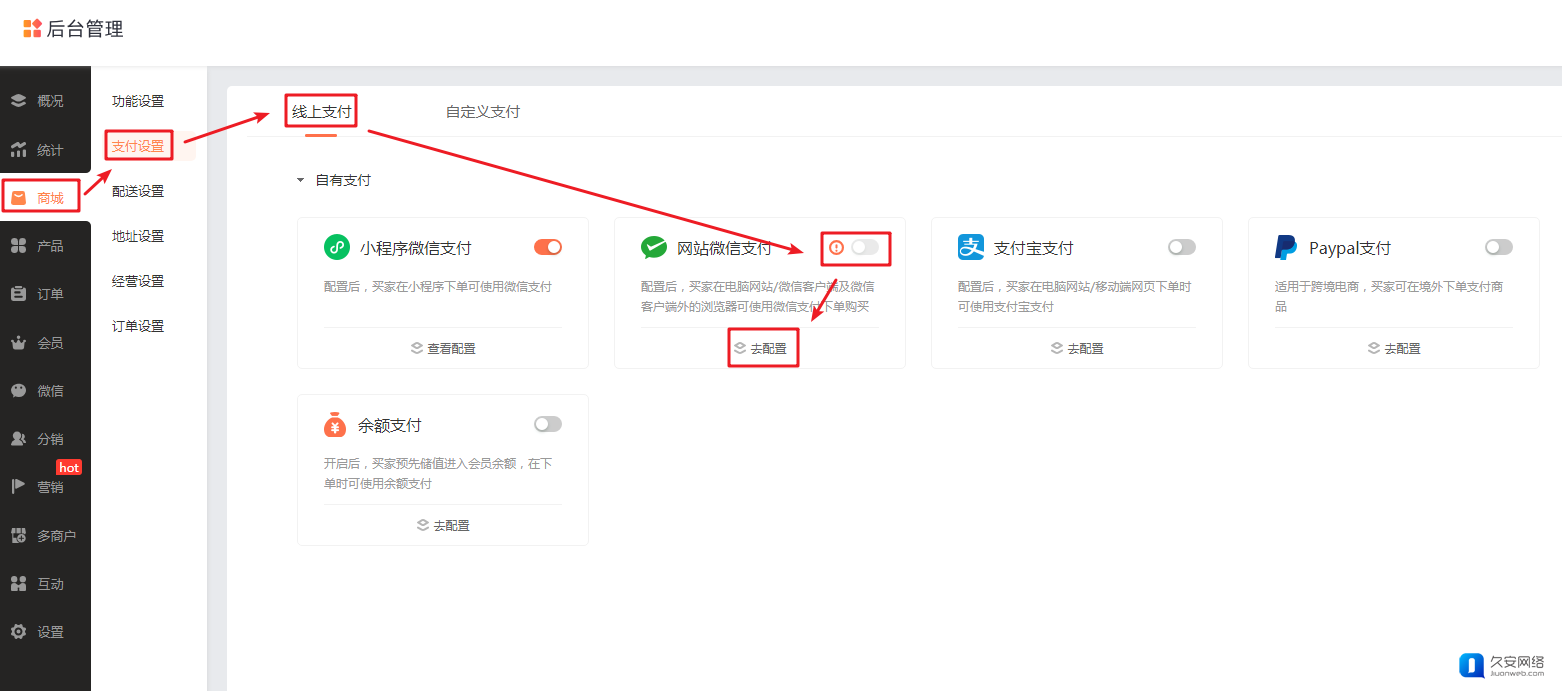Click the 统计 chart icon
Viewport: 1562px width, 691px height.
(18, 150)
